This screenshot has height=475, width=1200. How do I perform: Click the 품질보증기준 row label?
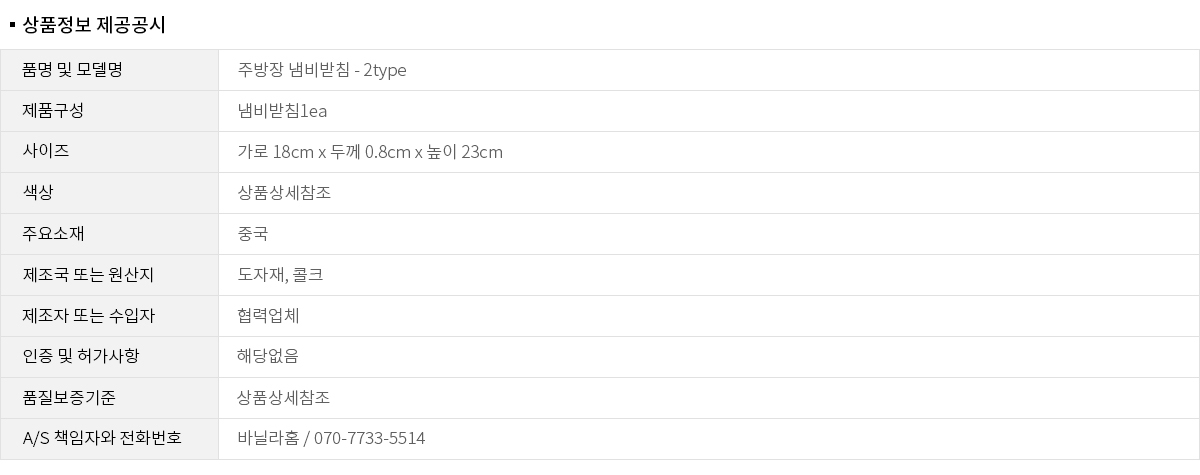(68, 398)
